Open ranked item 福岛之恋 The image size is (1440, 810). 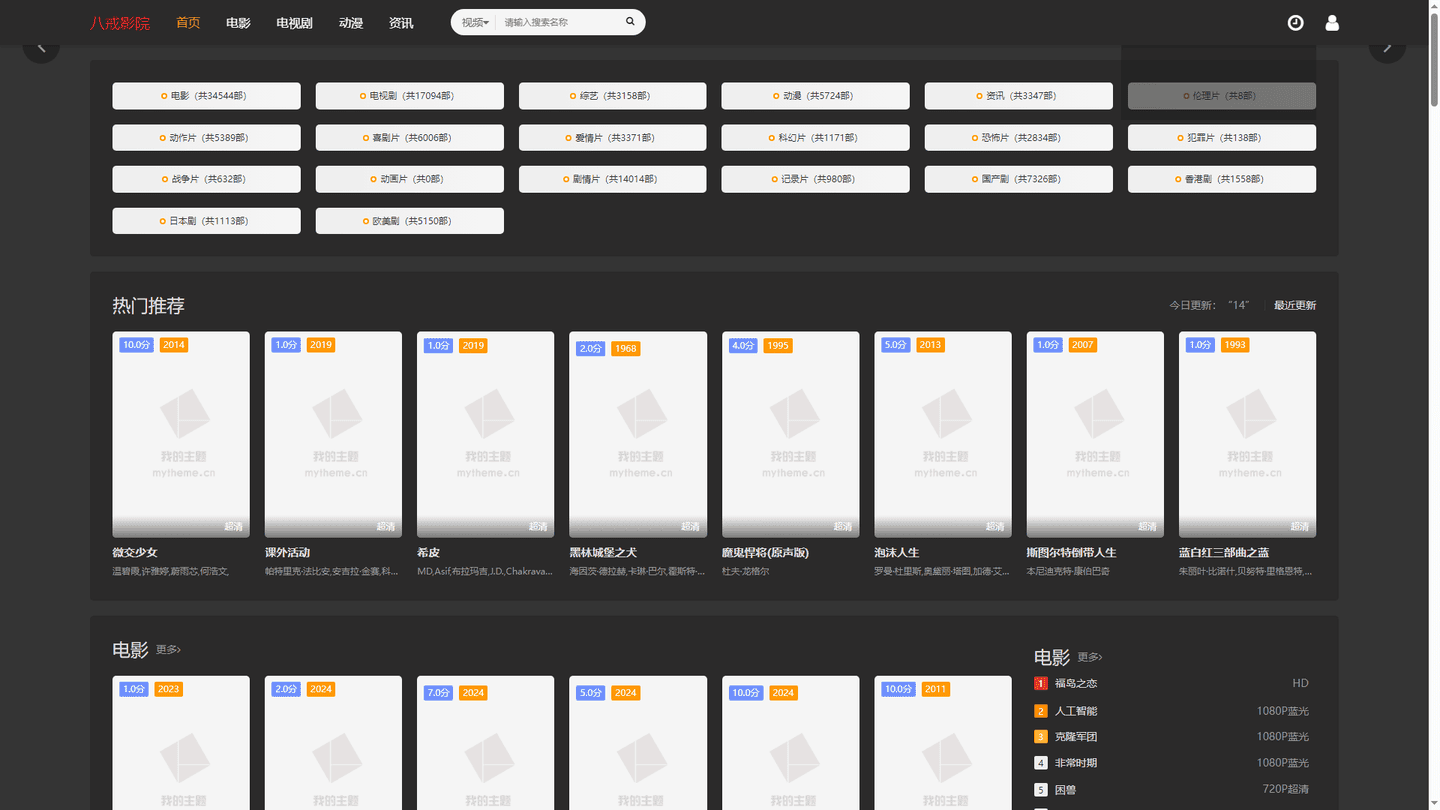[1076, 683]
